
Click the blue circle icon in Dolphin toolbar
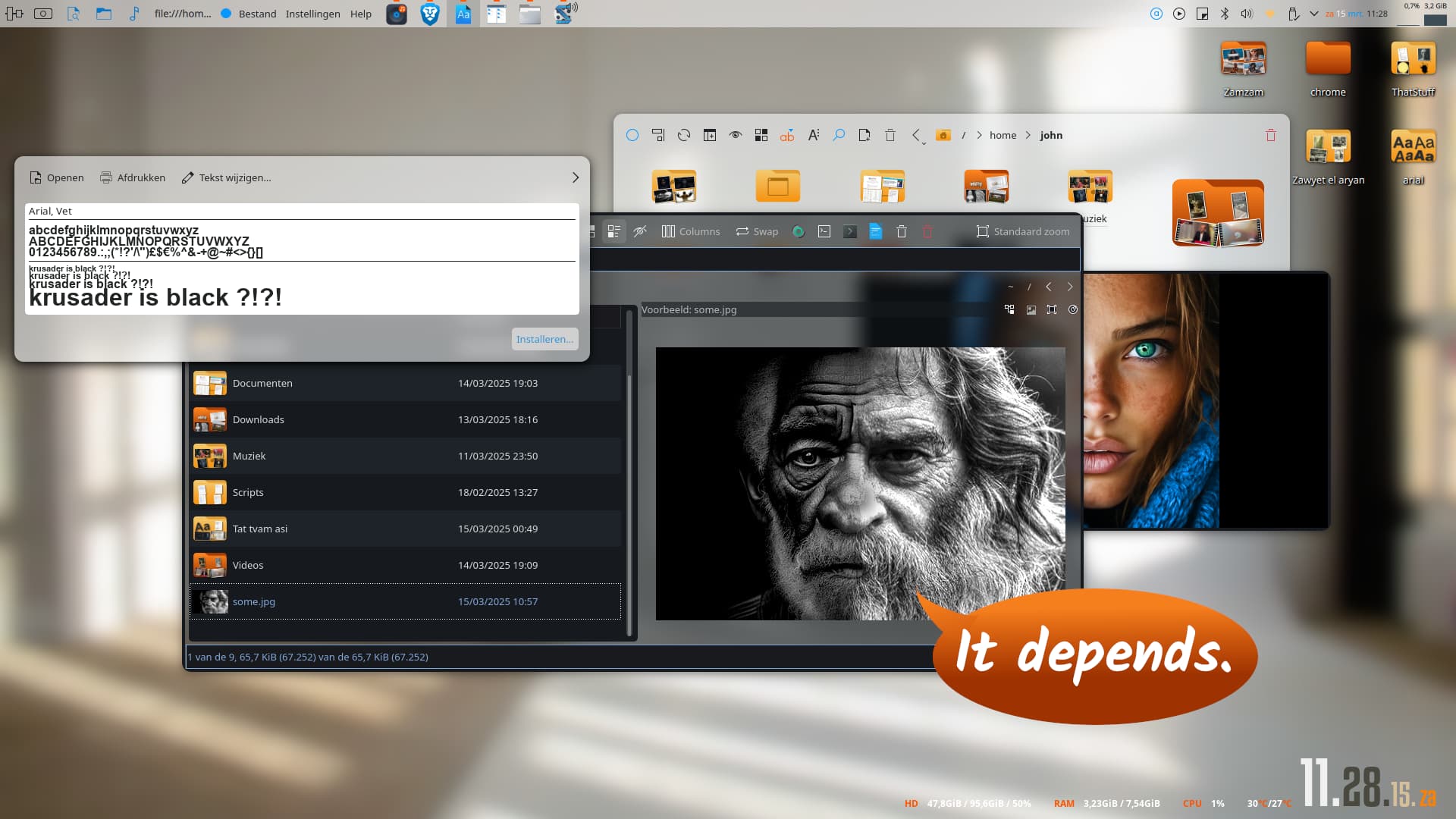point(632,135)
